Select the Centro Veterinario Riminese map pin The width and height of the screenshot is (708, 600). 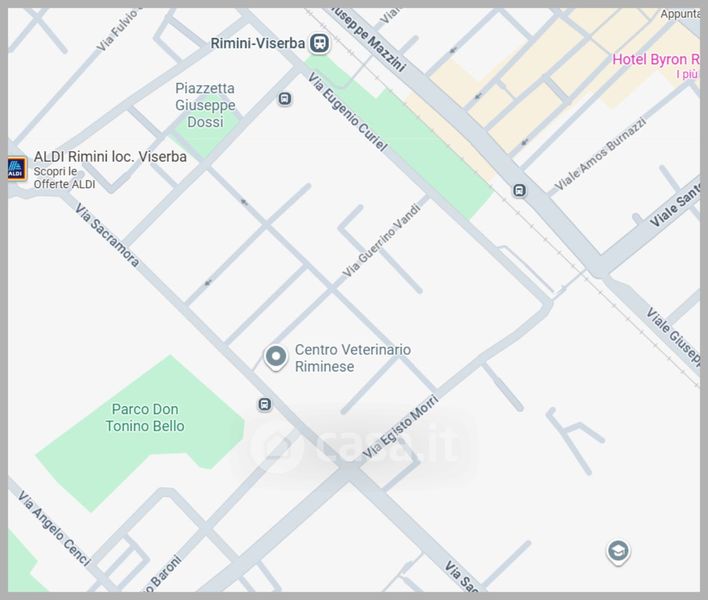point(275,357)
